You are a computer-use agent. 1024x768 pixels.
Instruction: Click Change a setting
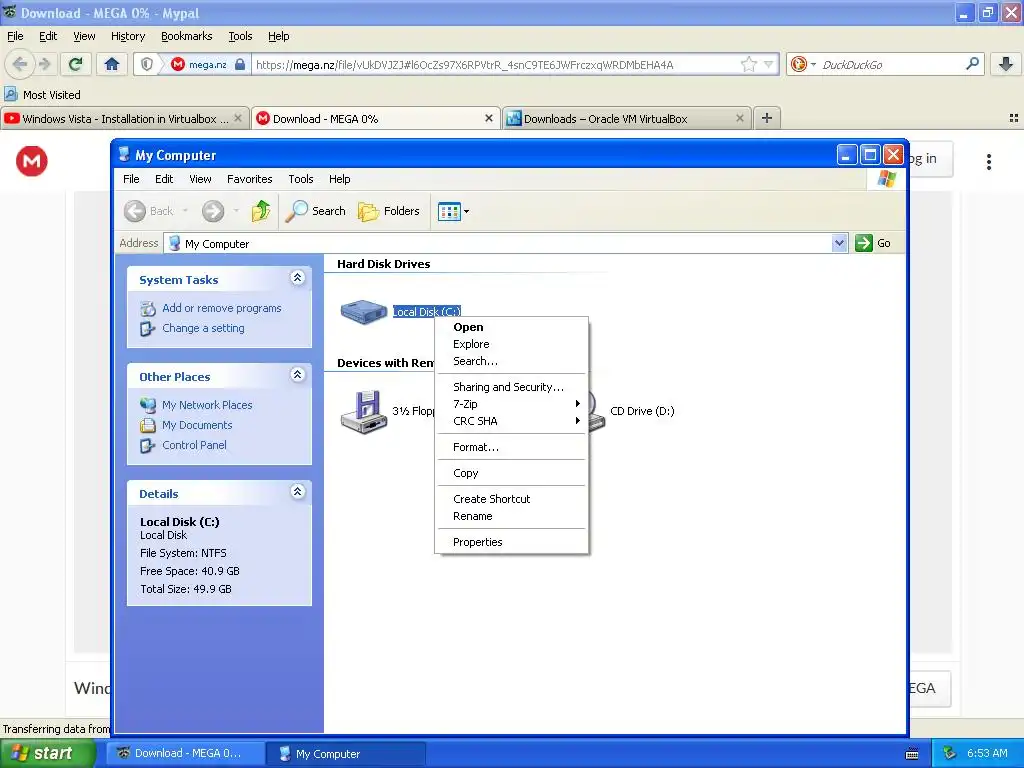[x=203, y=328]
